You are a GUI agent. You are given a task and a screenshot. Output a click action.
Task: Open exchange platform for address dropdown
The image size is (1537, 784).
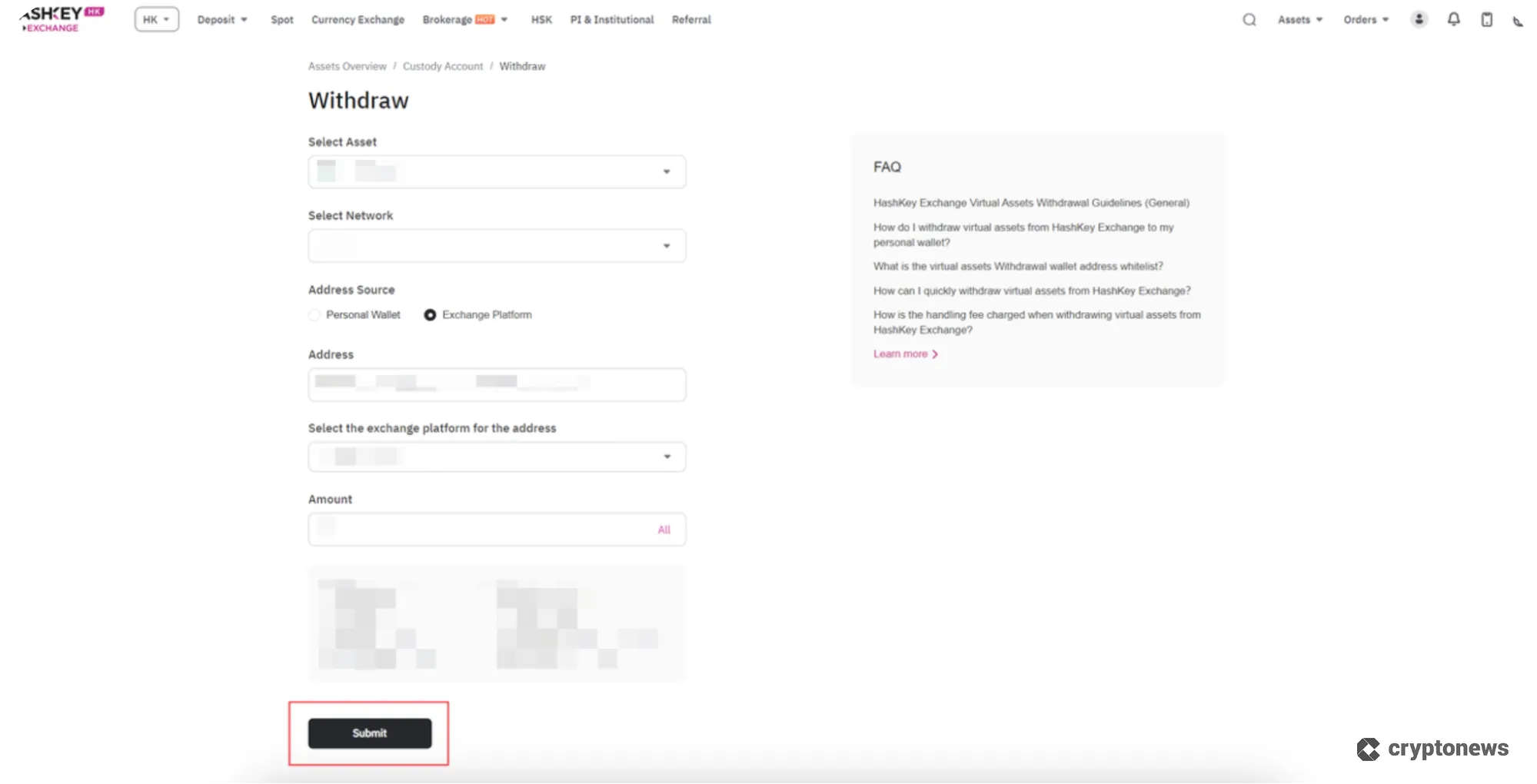(x=497, y=457)
